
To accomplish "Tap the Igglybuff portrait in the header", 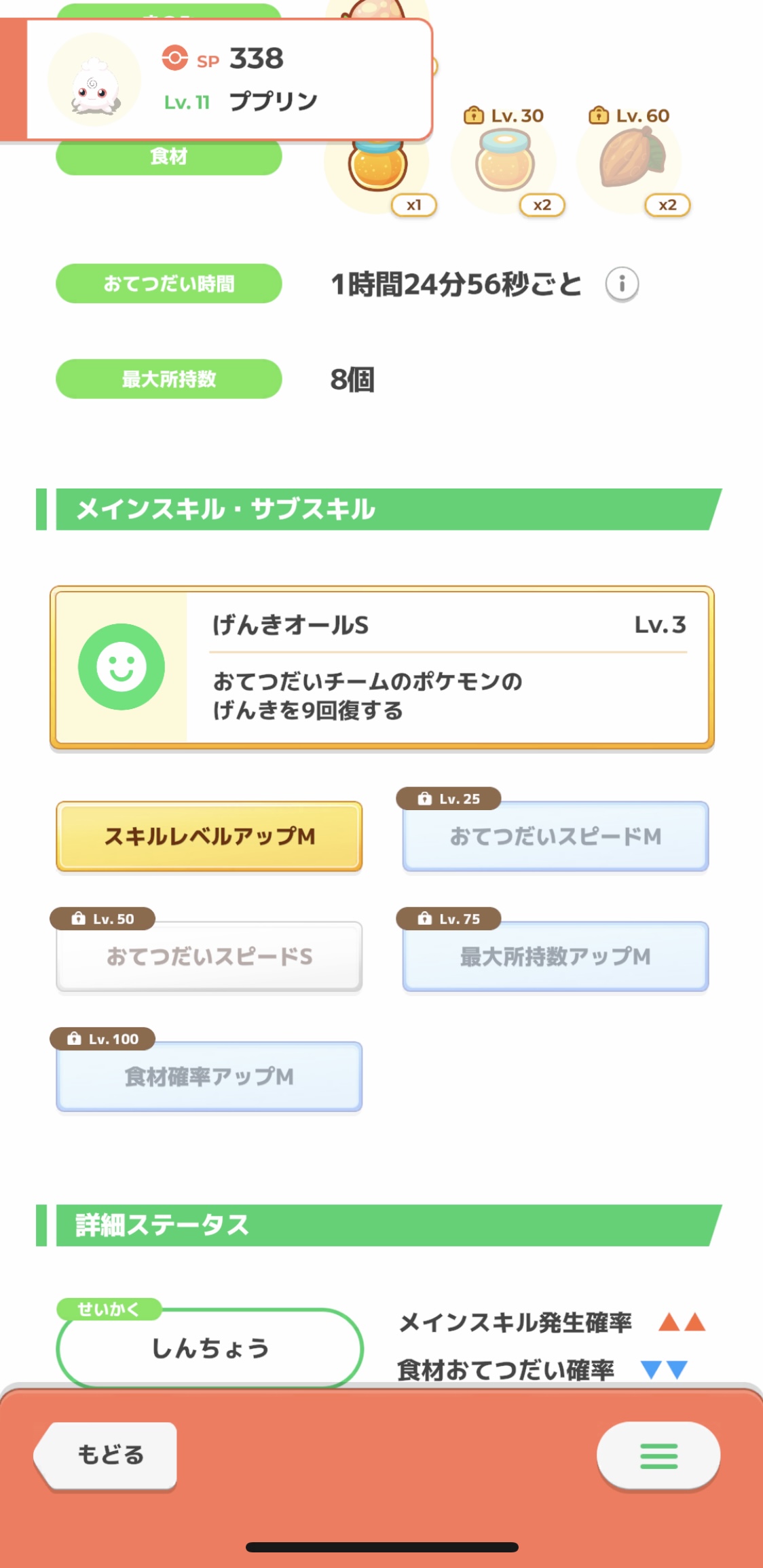I will [94, 81].
